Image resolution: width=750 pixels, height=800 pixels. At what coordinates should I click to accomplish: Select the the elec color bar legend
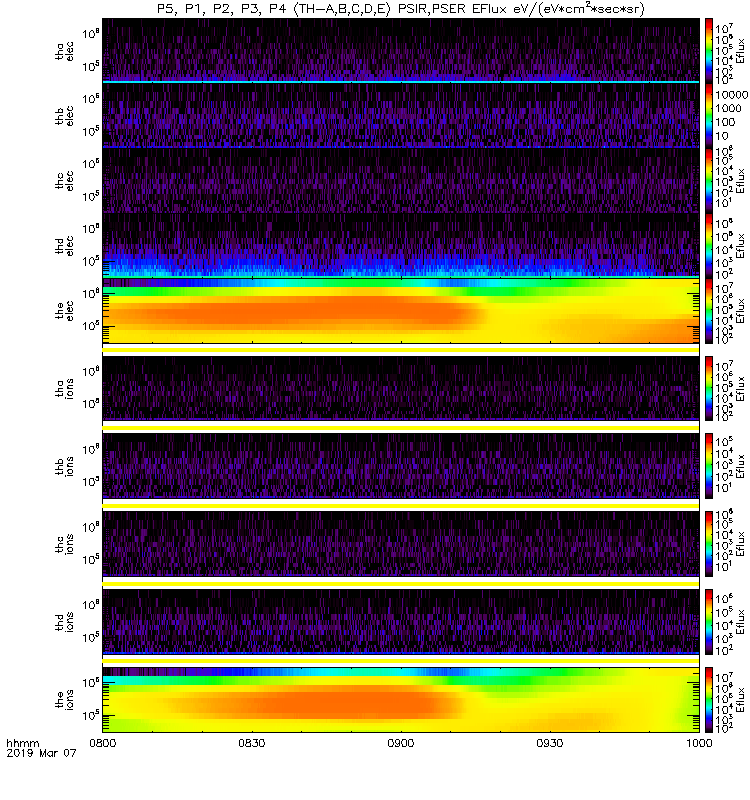click(709, 311)
